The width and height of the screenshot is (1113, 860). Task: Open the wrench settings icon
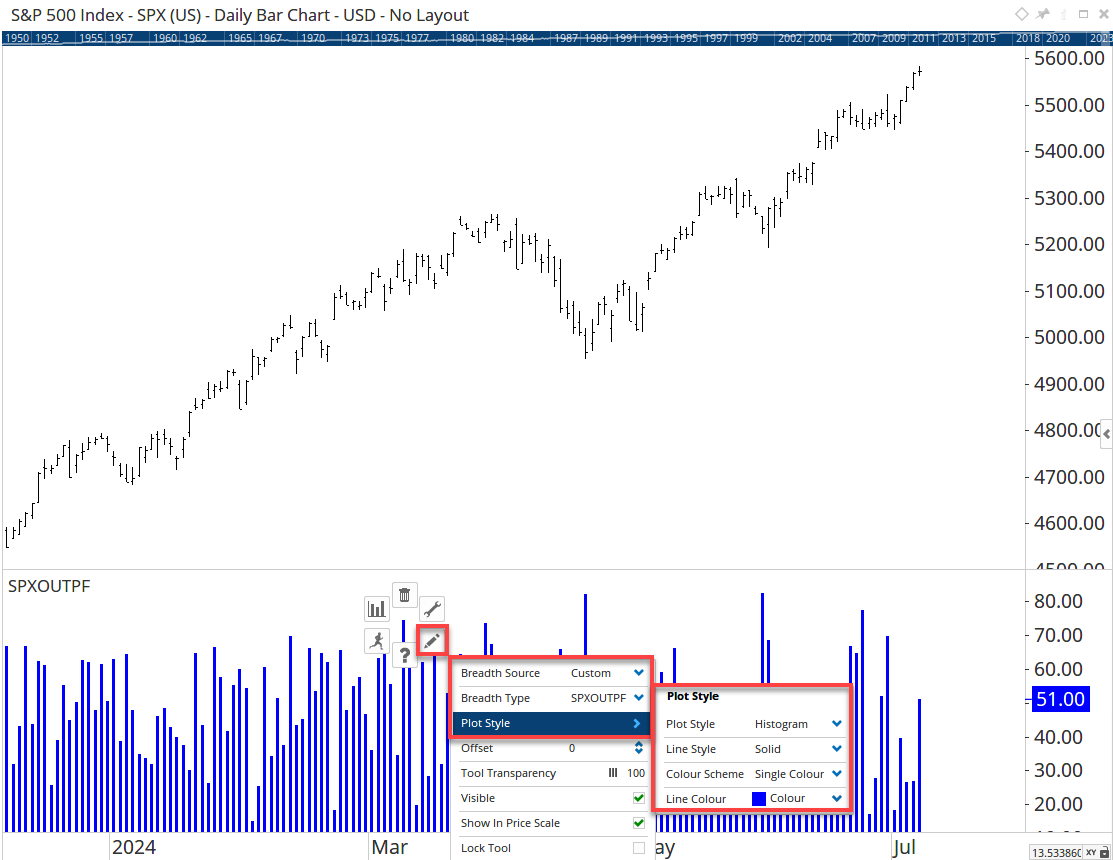pyautogui.click(x=432, y=609)
